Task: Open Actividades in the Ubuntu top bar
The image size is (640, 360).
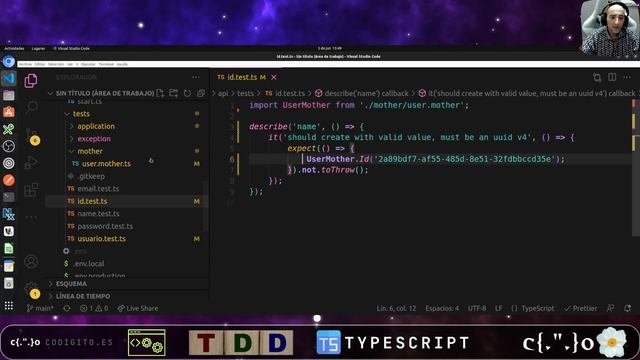Action: click(x=14, y=49)
